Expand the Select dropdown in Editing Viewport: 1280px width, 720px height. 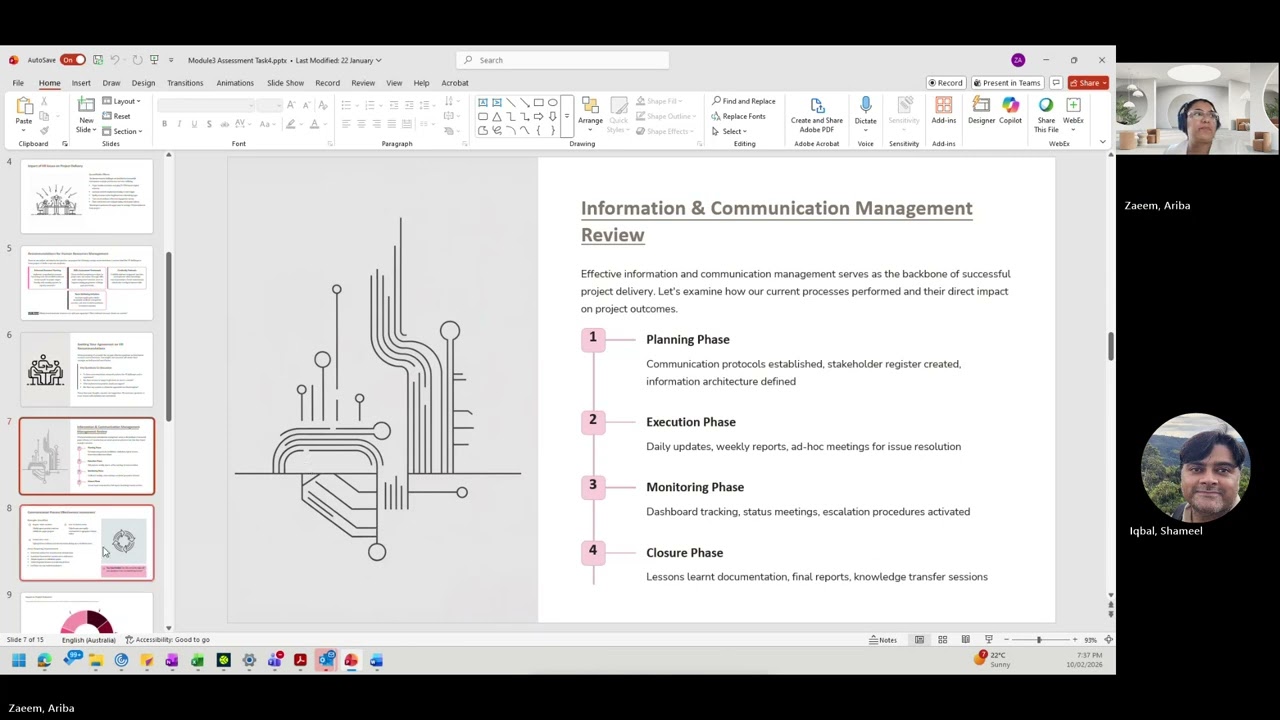click(732, 131)
